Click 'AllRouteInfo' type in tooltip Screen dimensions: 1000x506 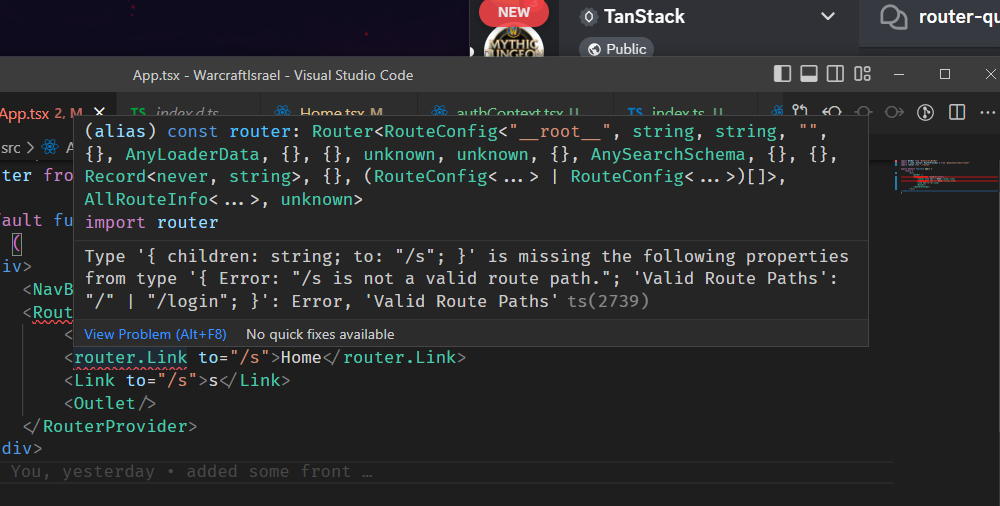pyautogui.click(x=146, y=199)
